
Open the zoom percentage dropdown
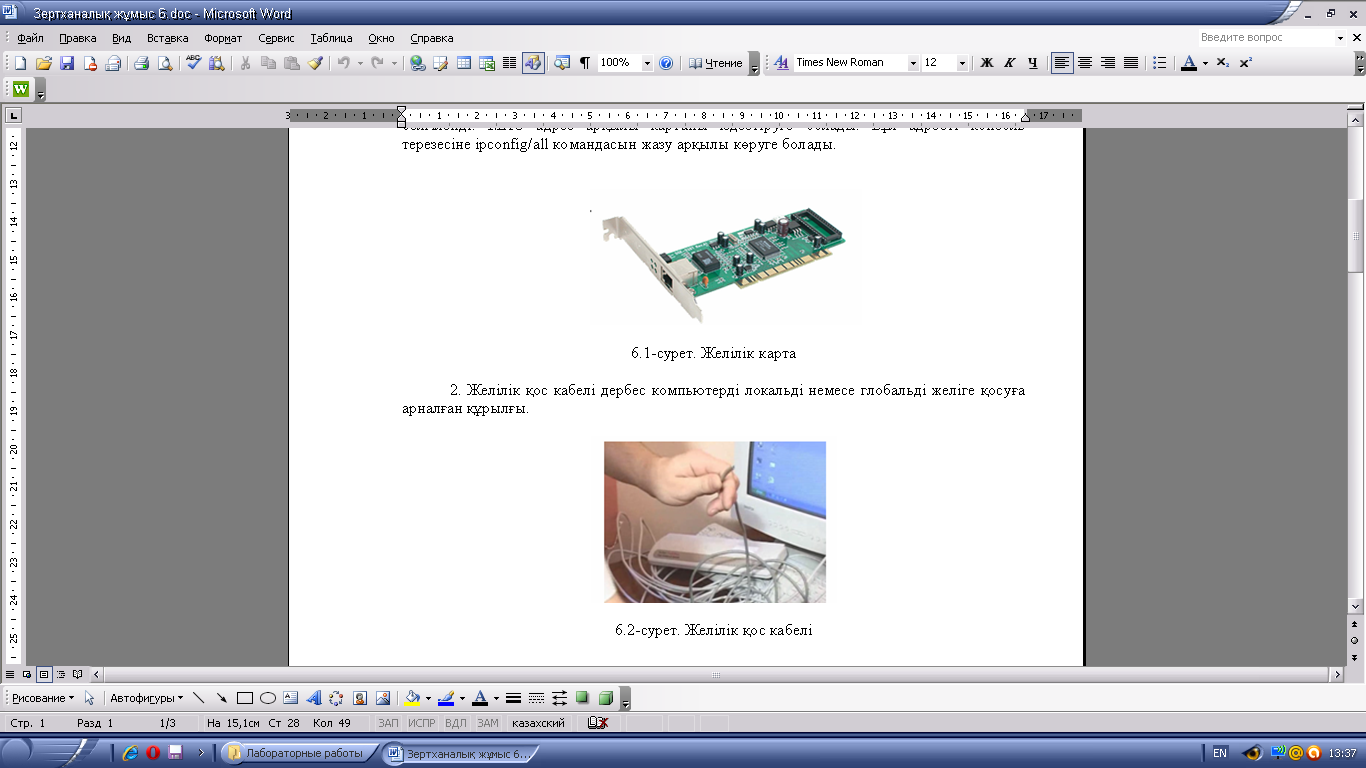[647, 63]
